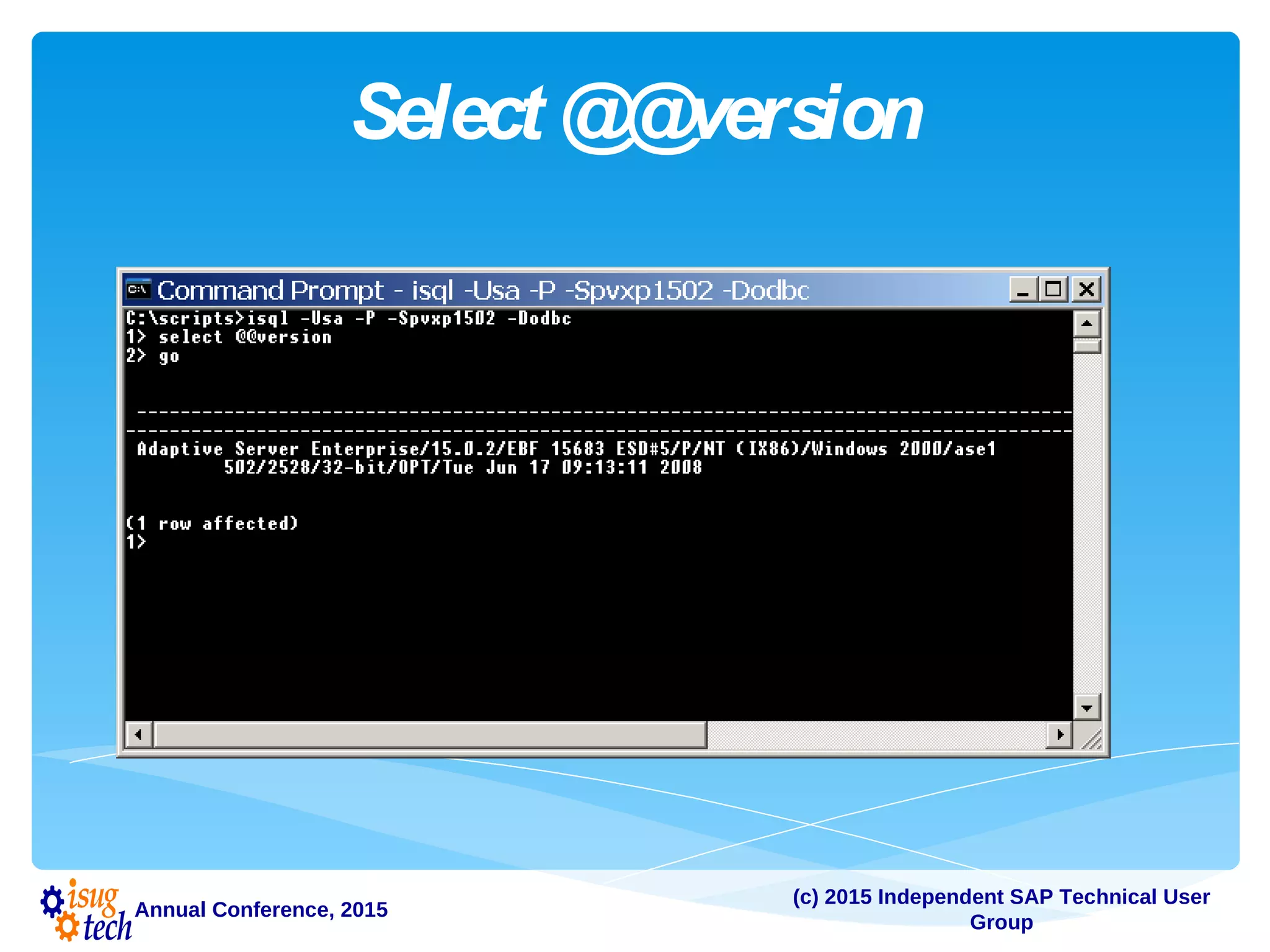The image size is (1270, 952).
Task: Click the horizontal scrollbar thumb
Action: (430, 735)
